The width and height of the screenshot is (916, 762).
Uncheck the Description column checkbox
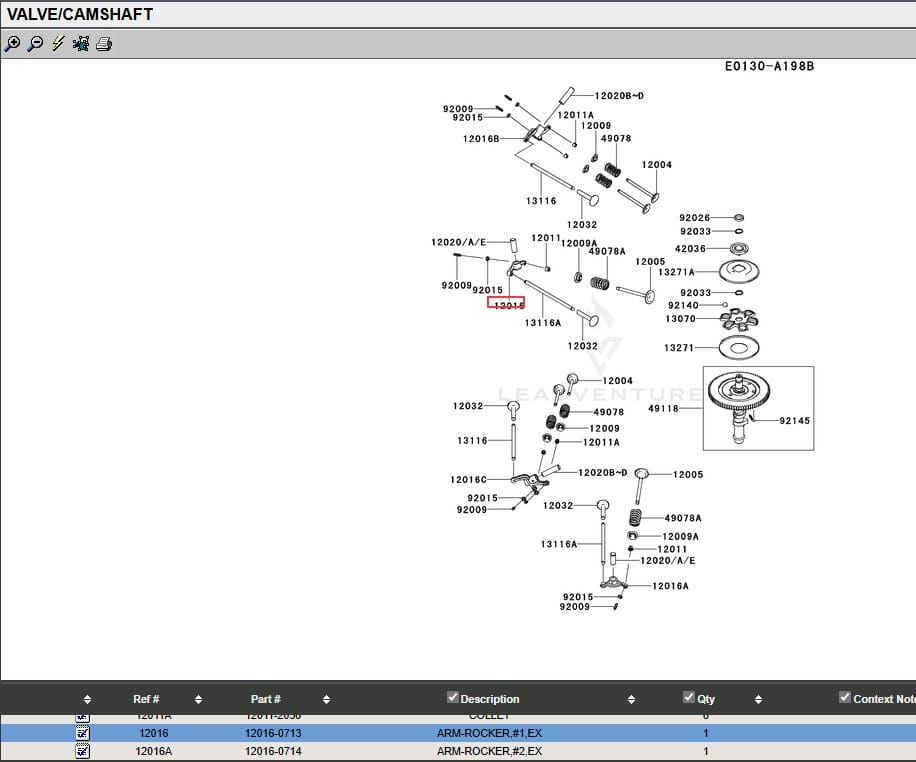pyautogui.click(x=453, y=697)
